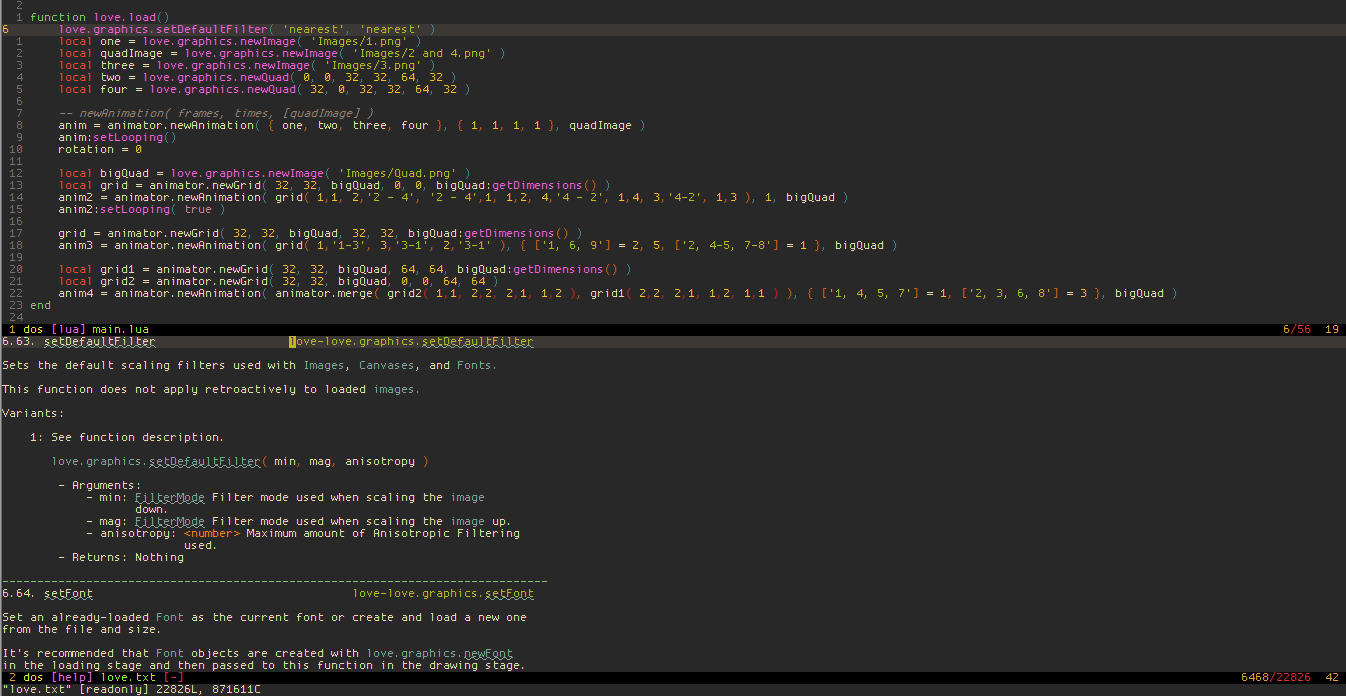
Task: Click 'This function does not apply retroactively' sentence
Action: [x=211, y=390]
